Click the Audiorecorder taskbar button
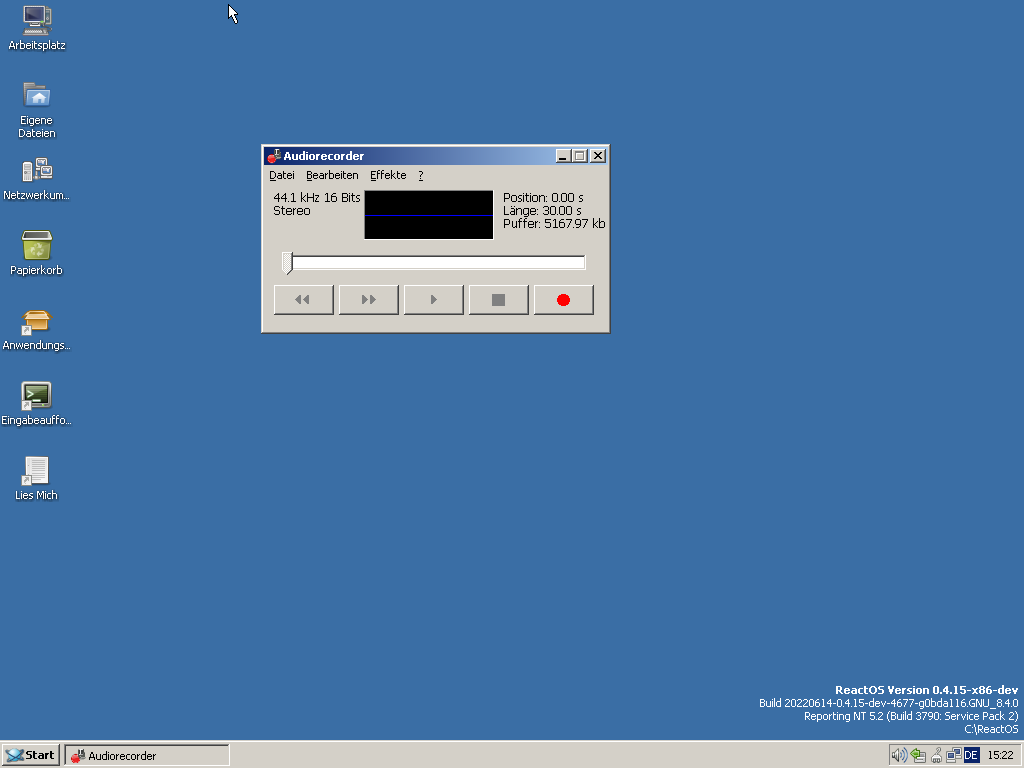Screen dimensions: 1024x768 coord(147,756)
